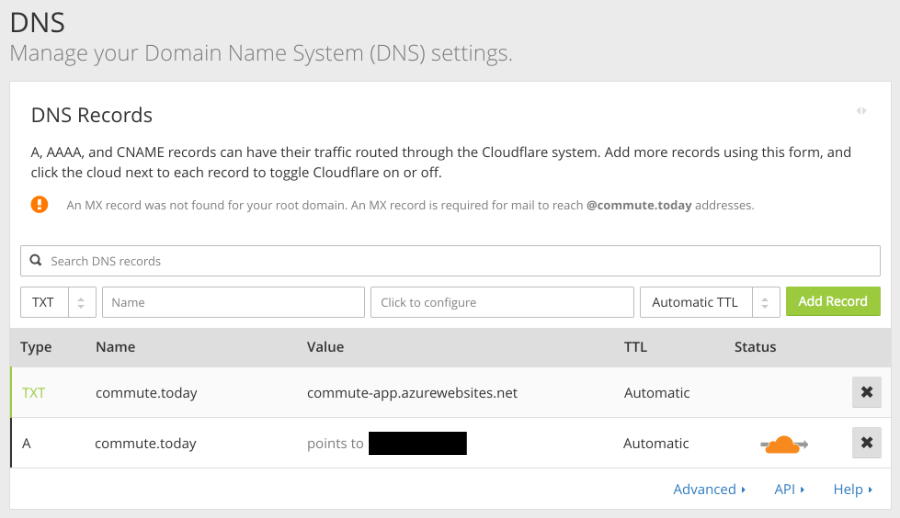Focus the Search DNS records field
900x518 pixels.
pos(451,261)
